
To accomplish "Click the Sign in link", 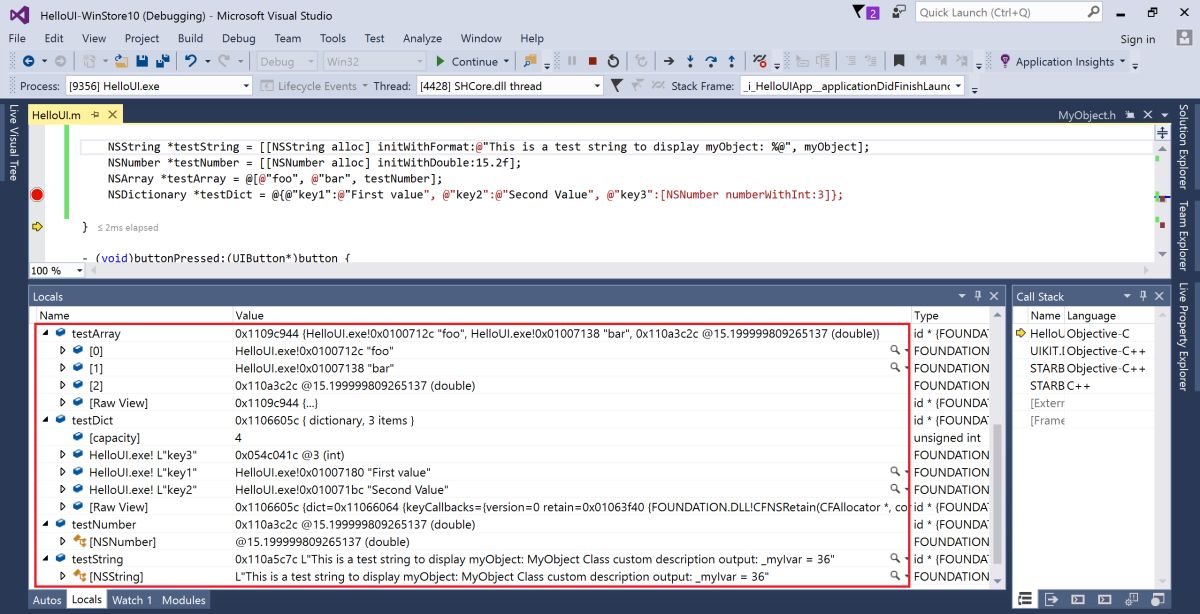I will pos(1138,39).
